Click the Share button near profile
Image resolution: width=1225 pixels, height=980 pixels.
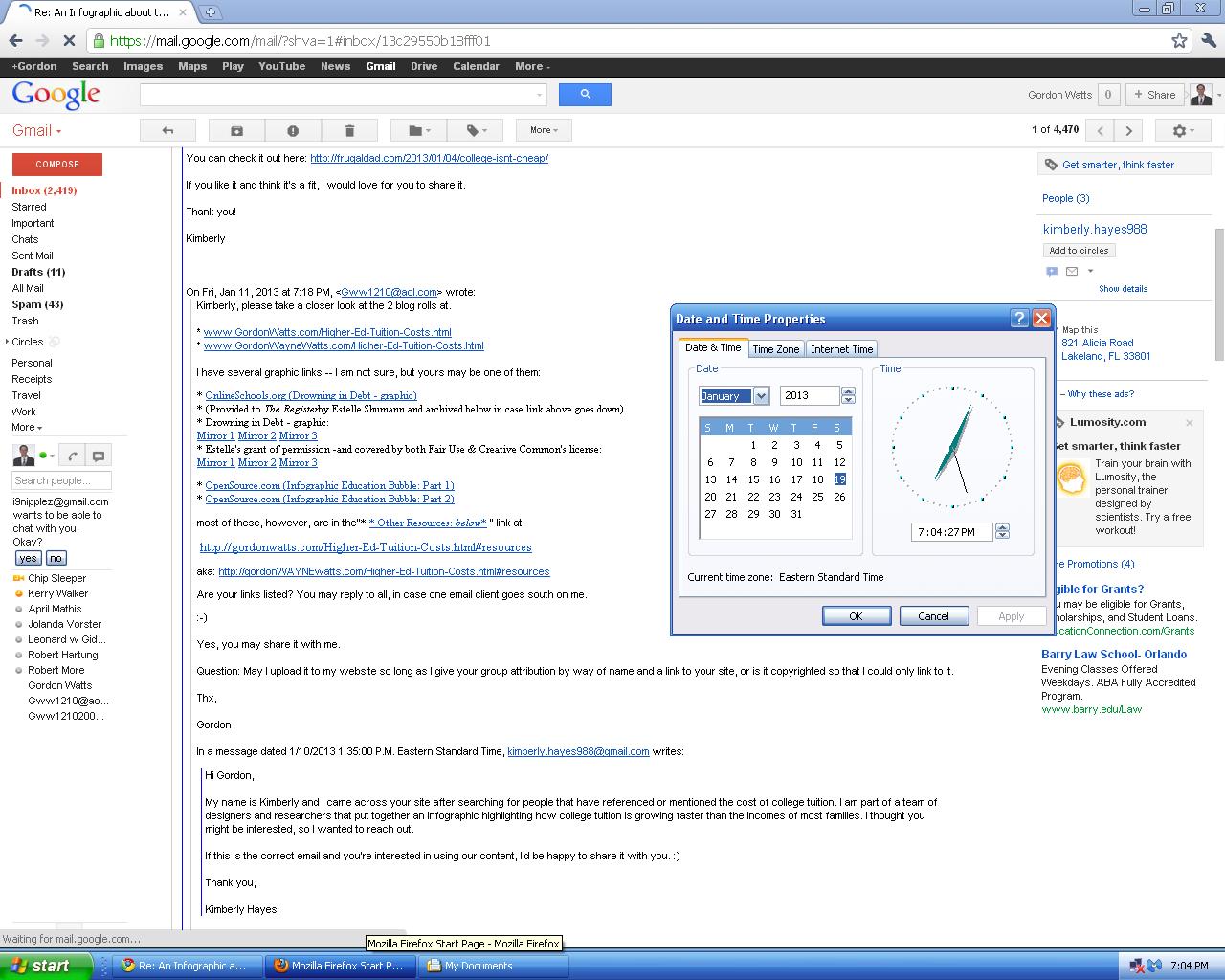1153,95
